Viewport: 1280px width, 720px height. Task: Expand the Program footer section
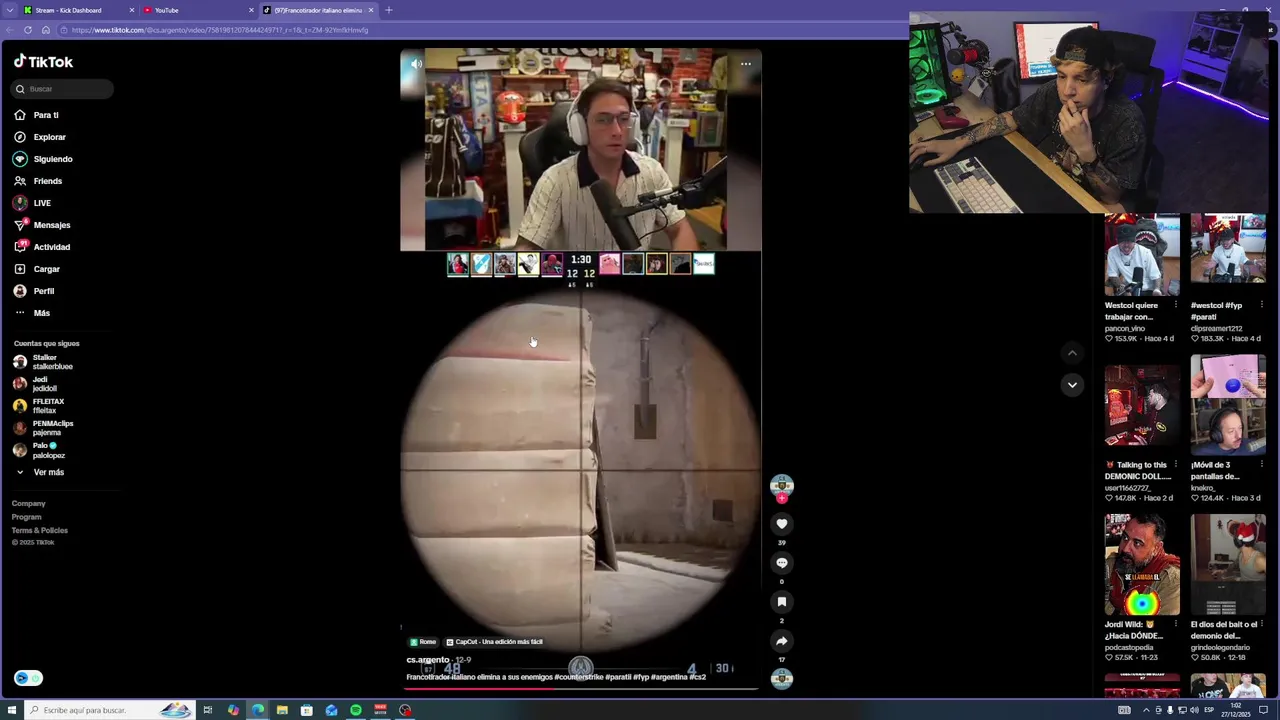click(x=26, y=517)
